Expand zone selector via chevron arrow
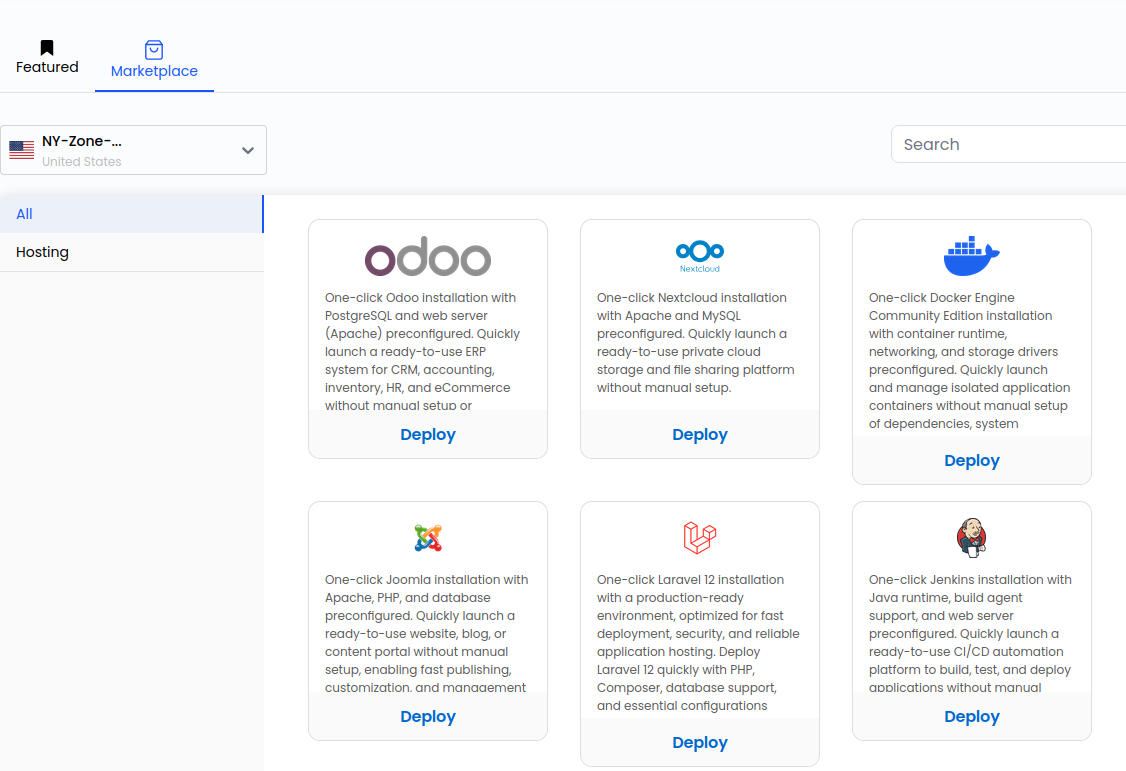This screenshot has height=771, width=1126. (248, 151)
